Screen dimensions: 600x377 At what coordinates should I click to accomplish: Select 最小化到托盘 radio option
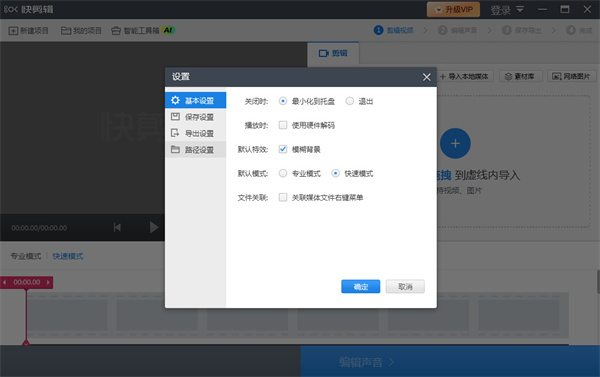click(283, 101)
